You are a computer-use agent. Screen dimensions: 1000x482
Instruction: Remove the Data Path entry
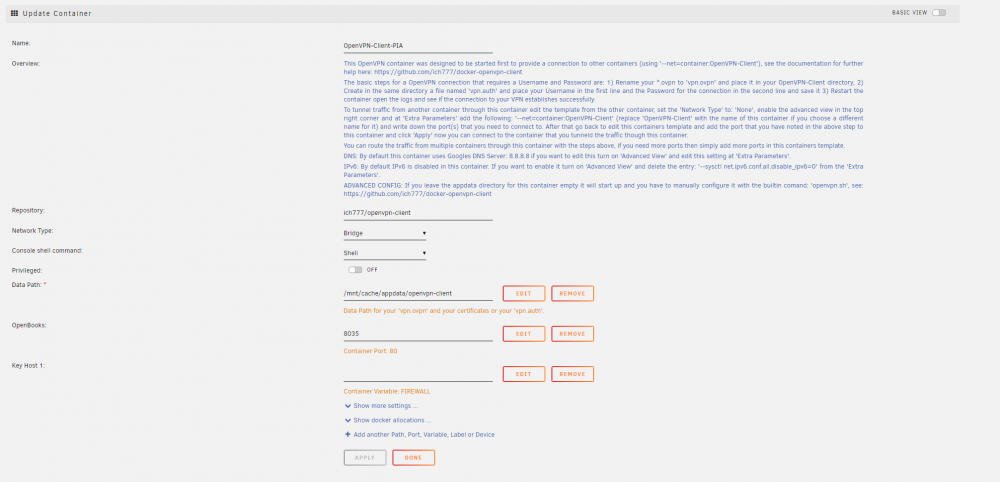pos(572,293)
